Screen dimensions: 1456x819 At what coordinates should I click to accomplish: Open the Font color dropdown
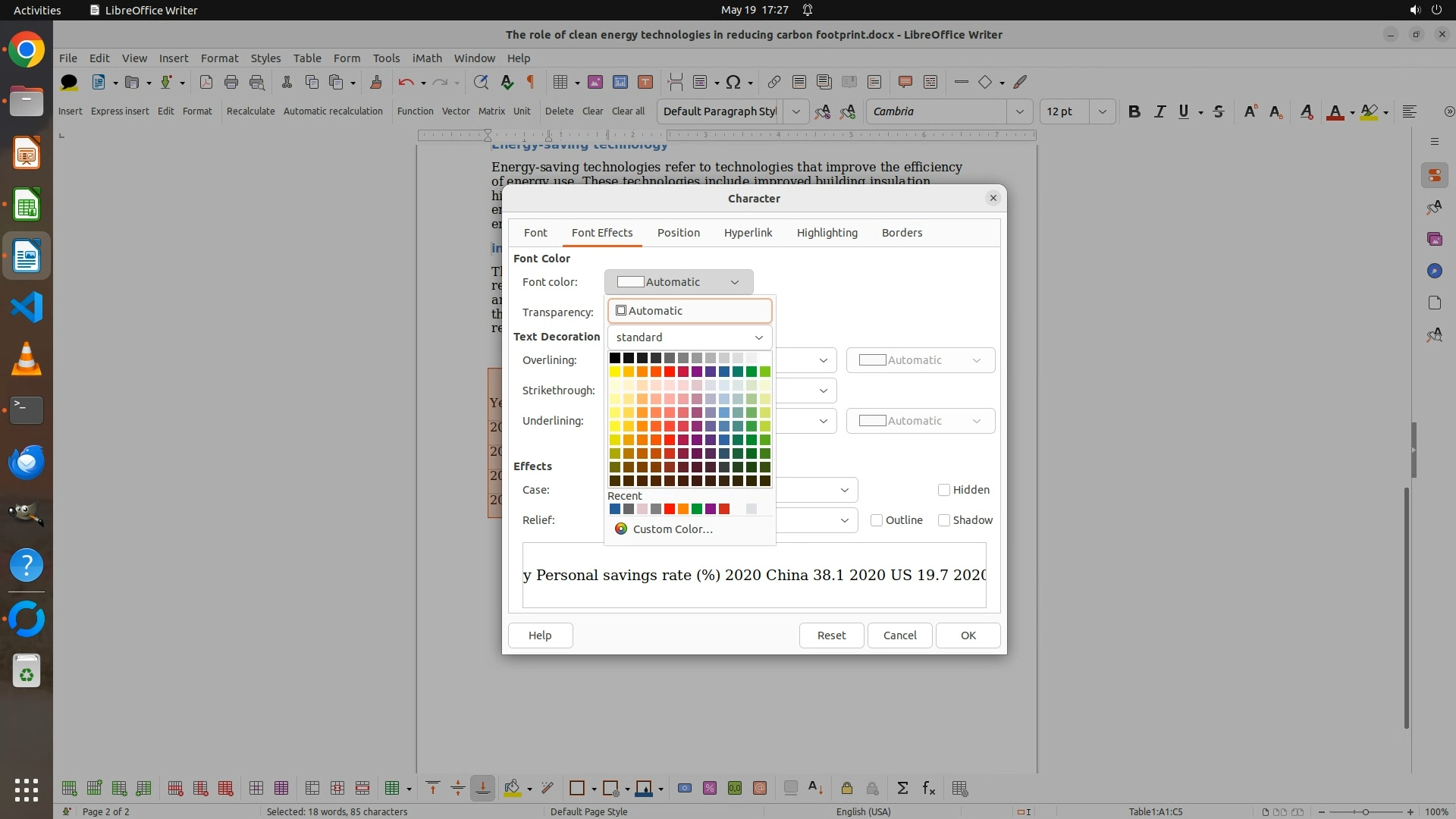679,282
